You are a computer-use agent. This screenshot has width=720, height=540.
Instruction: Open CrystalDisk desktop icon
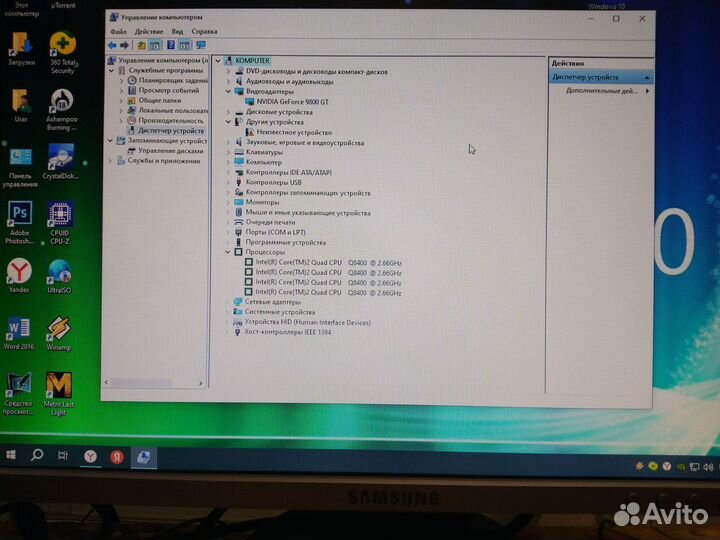coord(61,162)
